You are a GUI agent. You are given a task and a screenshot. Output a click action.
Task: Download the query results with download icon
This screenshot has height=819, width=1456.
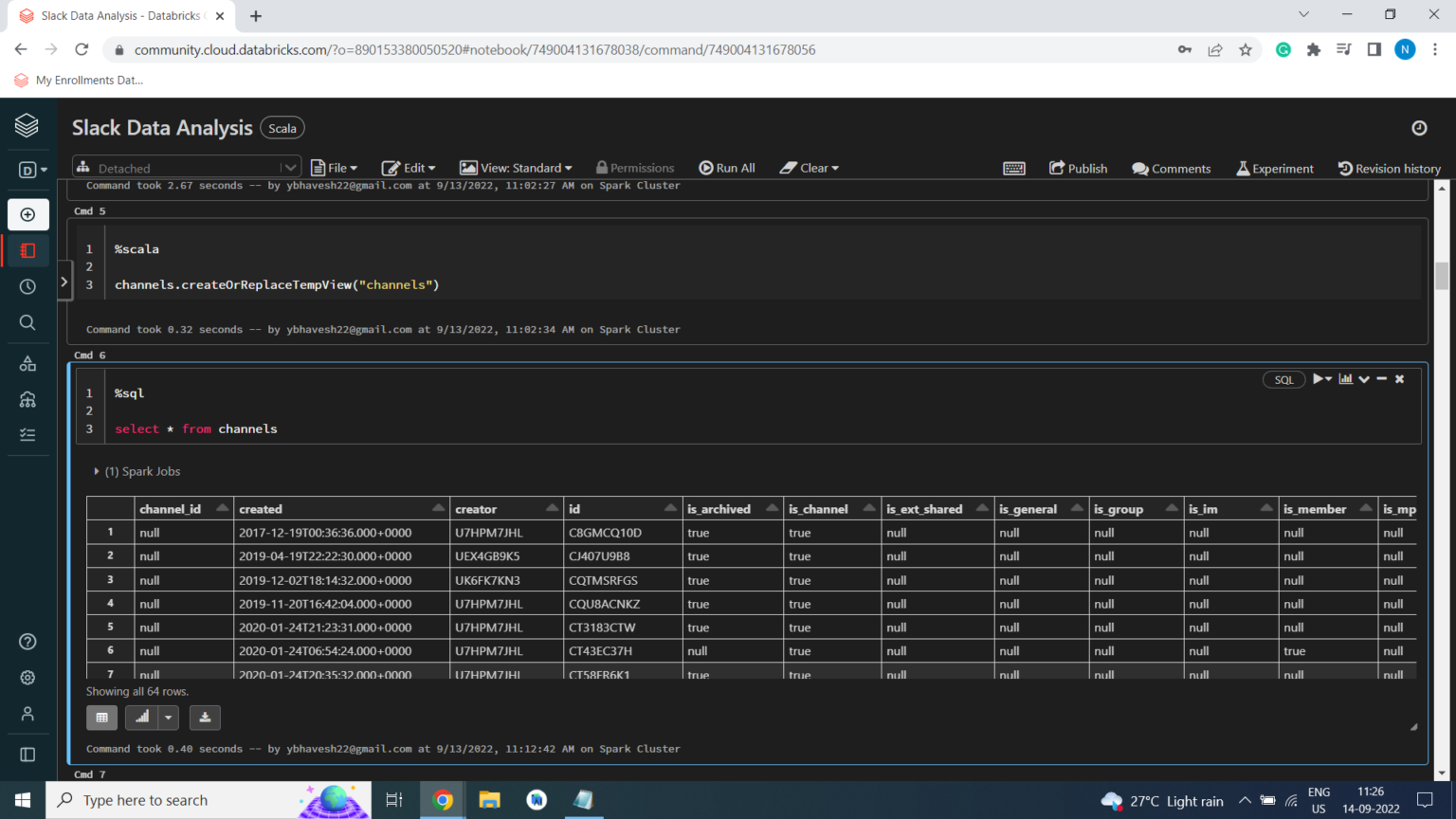click(x=205, y=718)
